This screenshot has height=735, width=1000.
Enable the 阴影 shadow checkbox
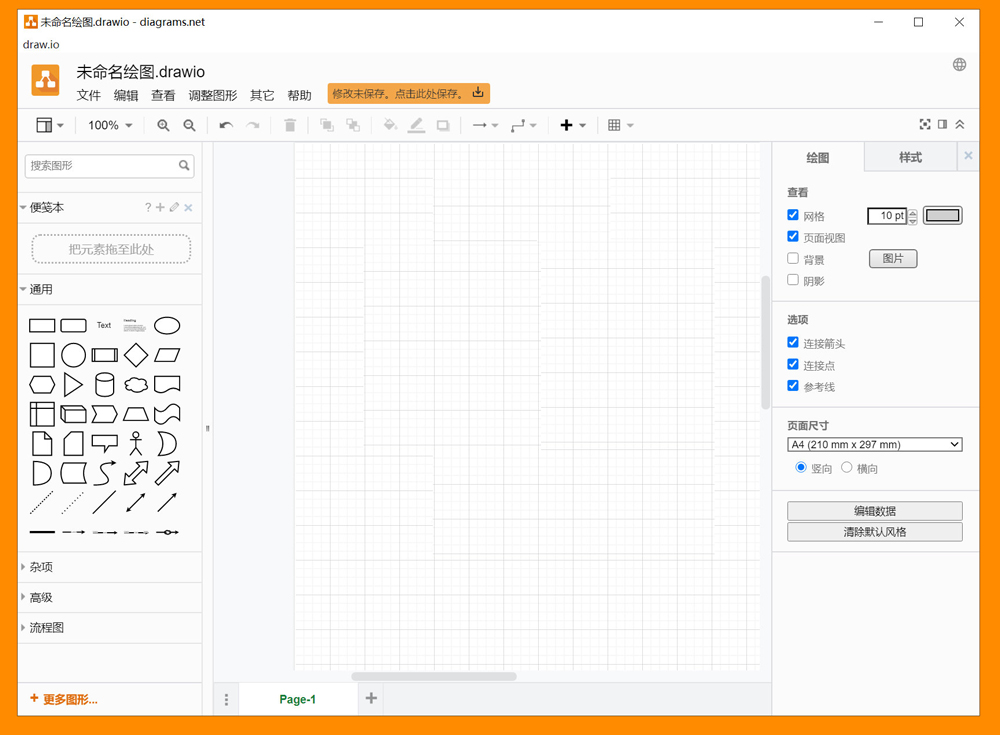793,280
